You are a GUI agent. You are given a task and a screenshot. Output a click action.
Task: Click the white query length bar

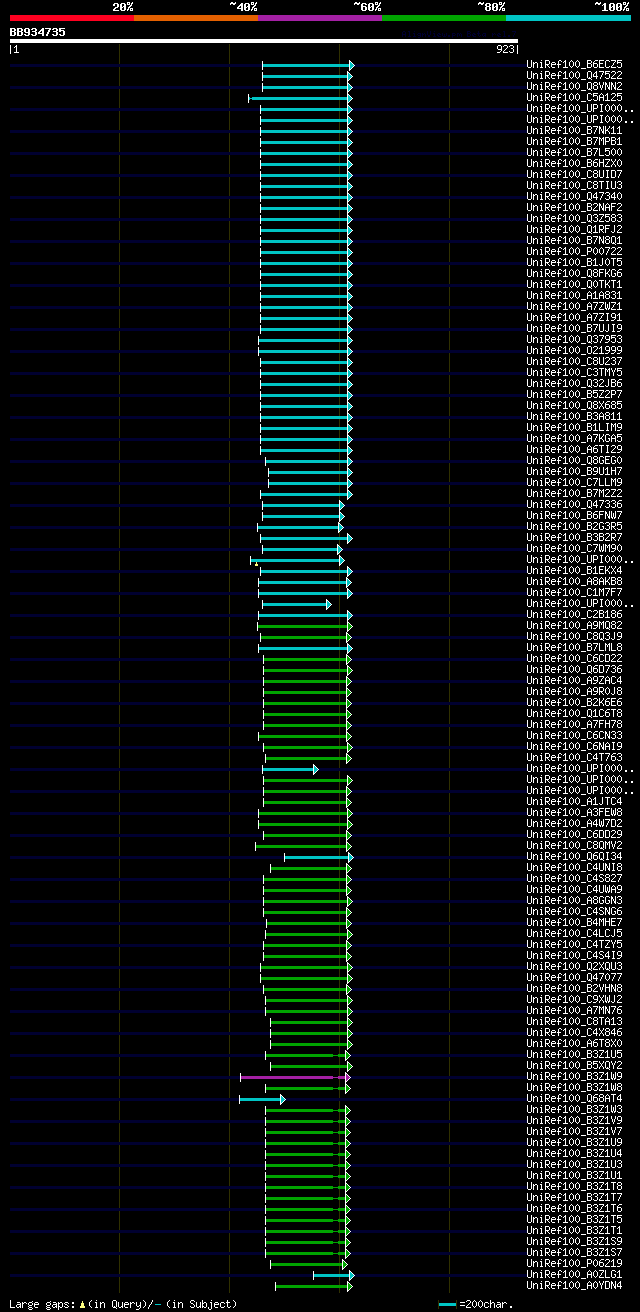(x=264, y=41)
